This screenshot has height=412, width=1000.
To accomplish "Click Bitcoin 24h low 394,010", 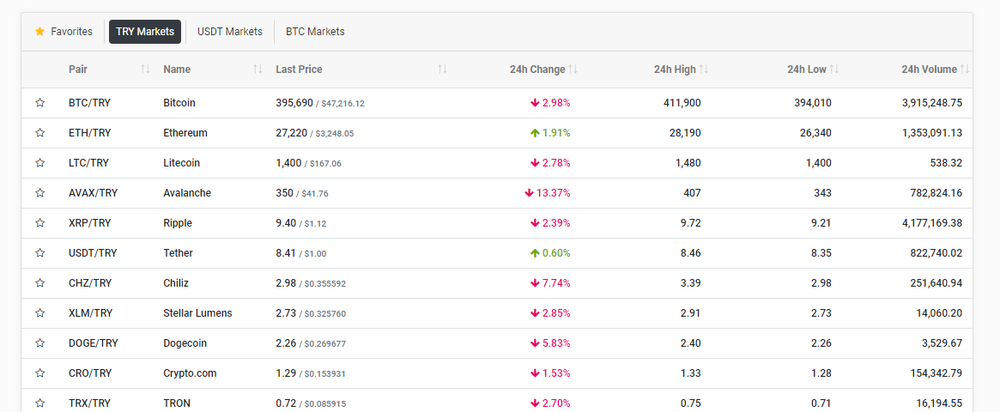I will click(x=812, y=103).
